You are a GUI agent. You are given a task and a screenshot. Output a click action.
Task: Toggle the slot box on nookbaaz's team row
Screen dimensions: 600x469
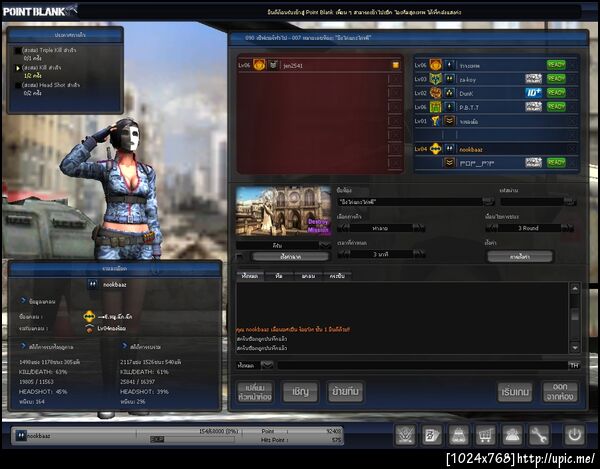[572, 149]
